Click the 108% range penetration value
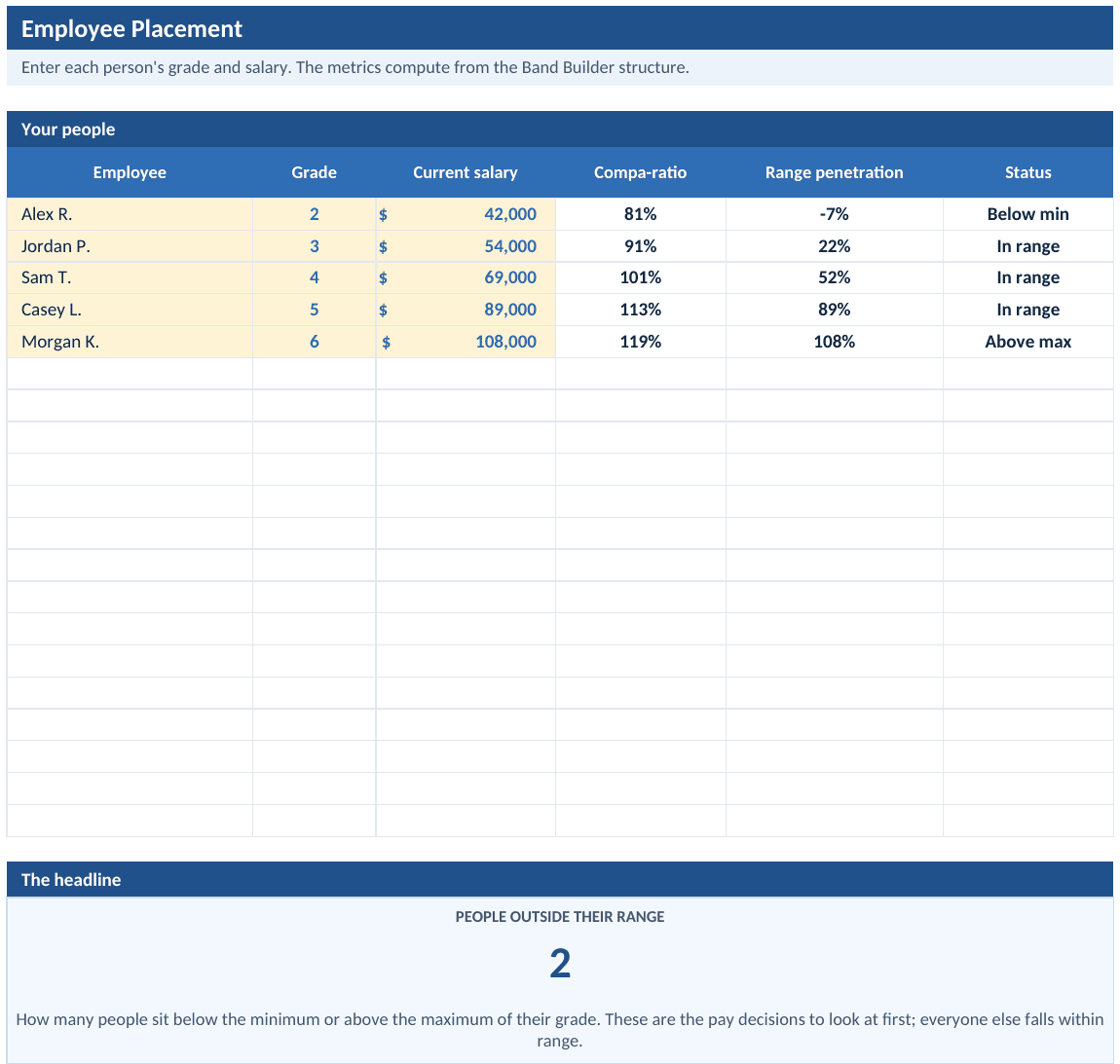The width and height of the screenshot is (1120, 1064). click(x=835, y=342)
